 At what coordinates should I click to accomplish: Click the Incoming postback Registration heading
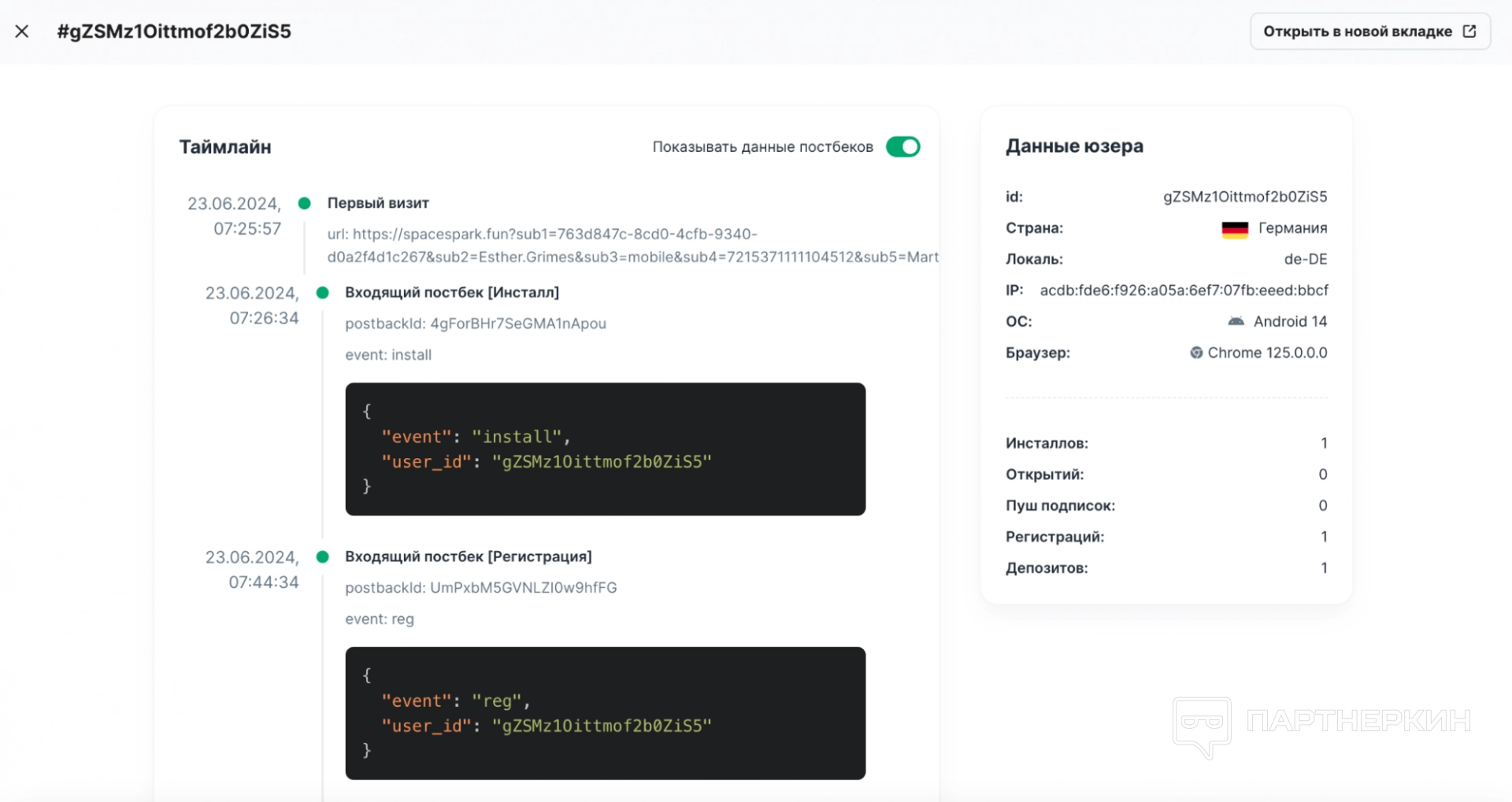tap(469, 557)
